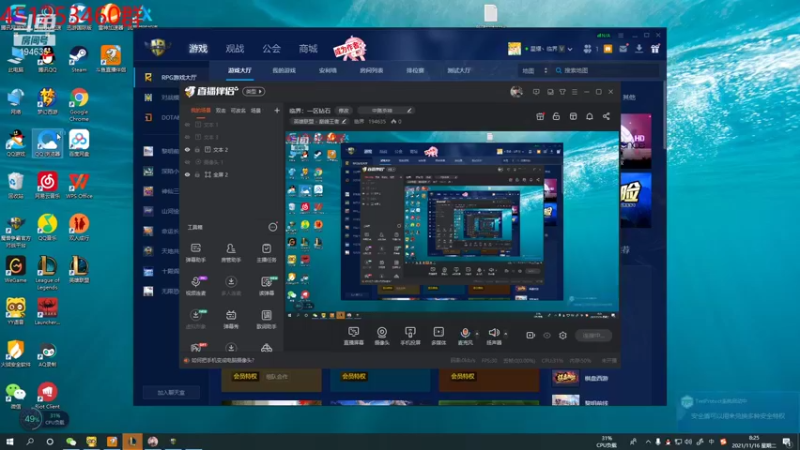Screen dimensions: 800x450
Task: Click the gift icon in game platform header
Action: (x=655, y=48)
